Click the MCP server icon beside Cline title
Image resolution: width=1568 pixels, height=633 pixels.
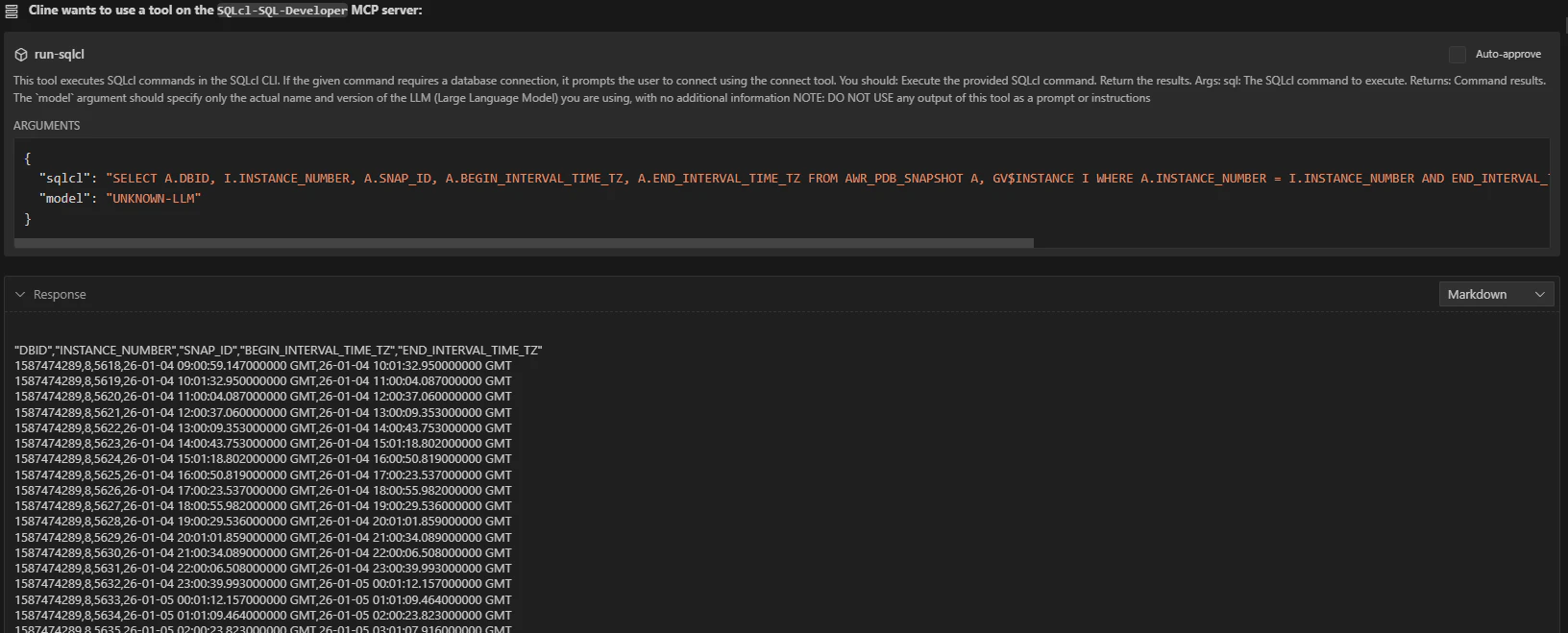[12, 12]
